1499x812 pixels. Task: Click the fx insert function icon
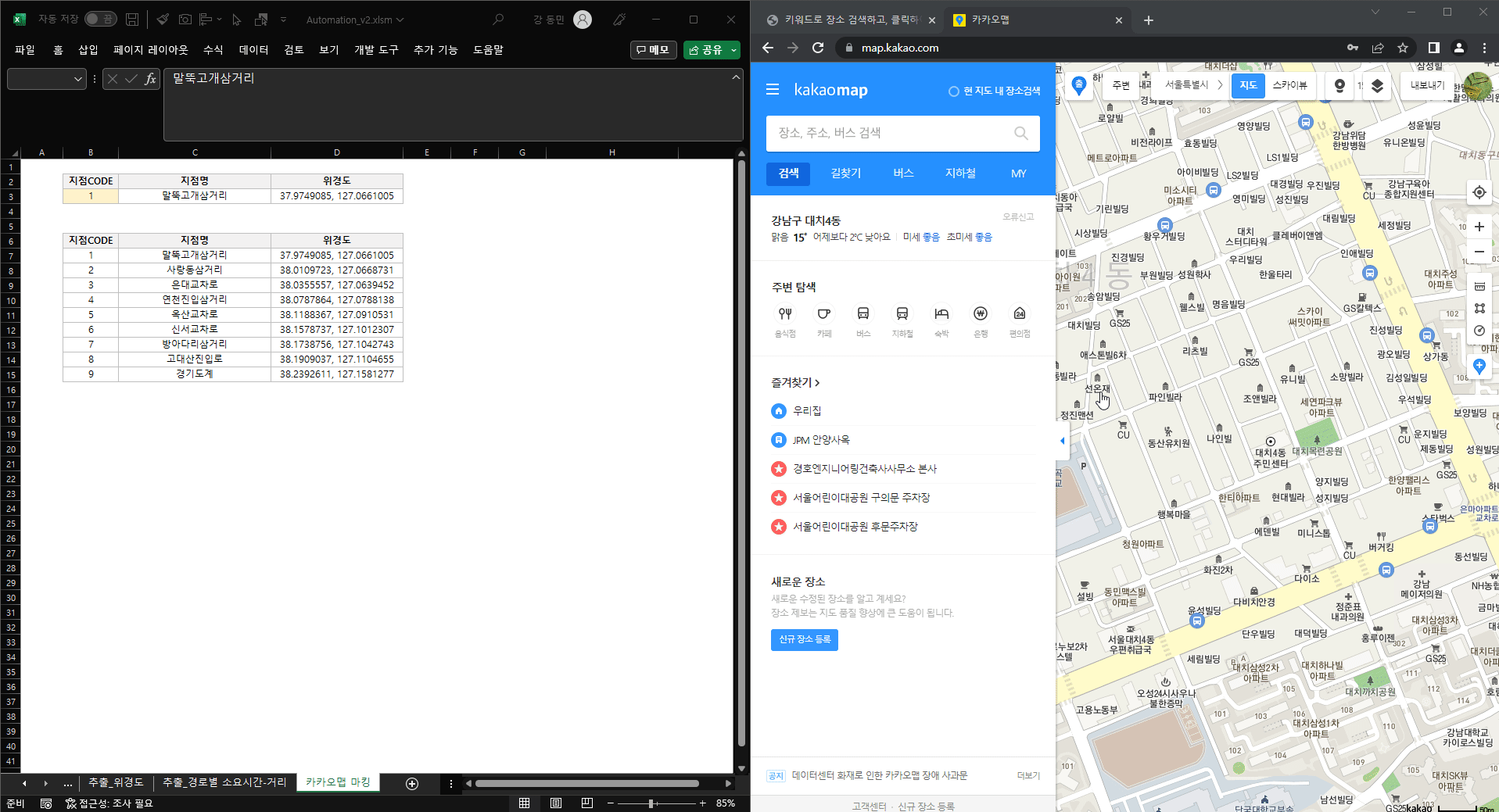pyautogui.click(x=150, y=78)
